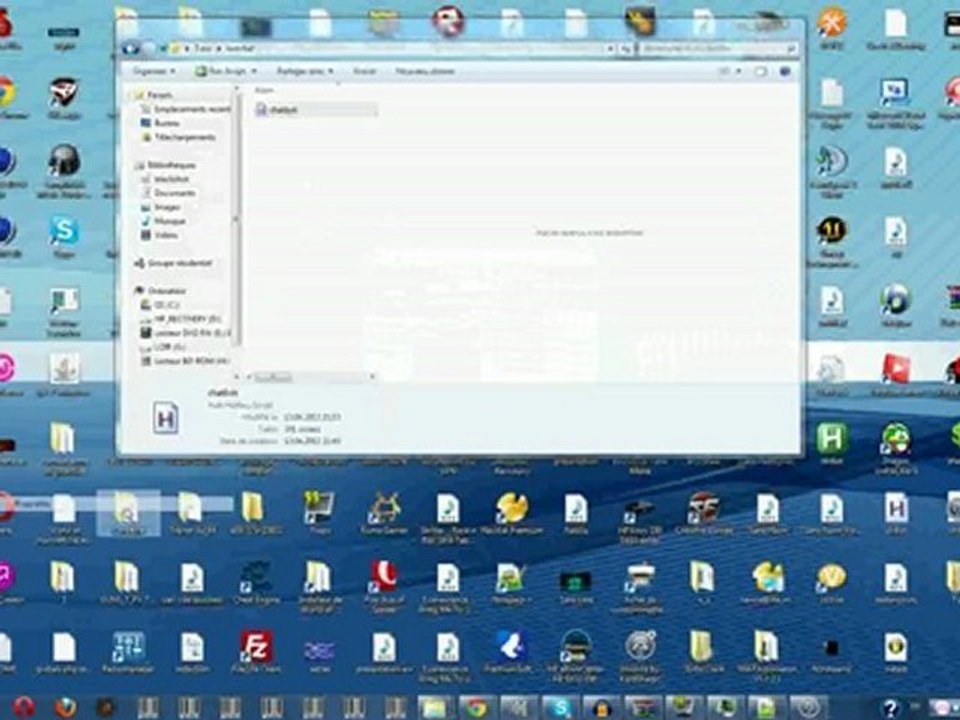960x720 pixels.
Task: Select OS (C:) drive in navigation pane
Action: point(160,305)
